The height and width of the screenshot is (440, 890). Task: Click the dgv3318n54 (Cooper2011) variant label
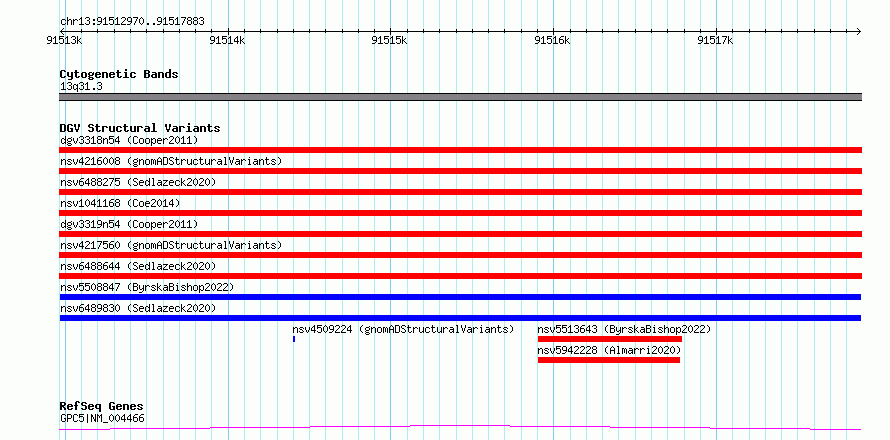pyautogui.click(x=129, y=140)
